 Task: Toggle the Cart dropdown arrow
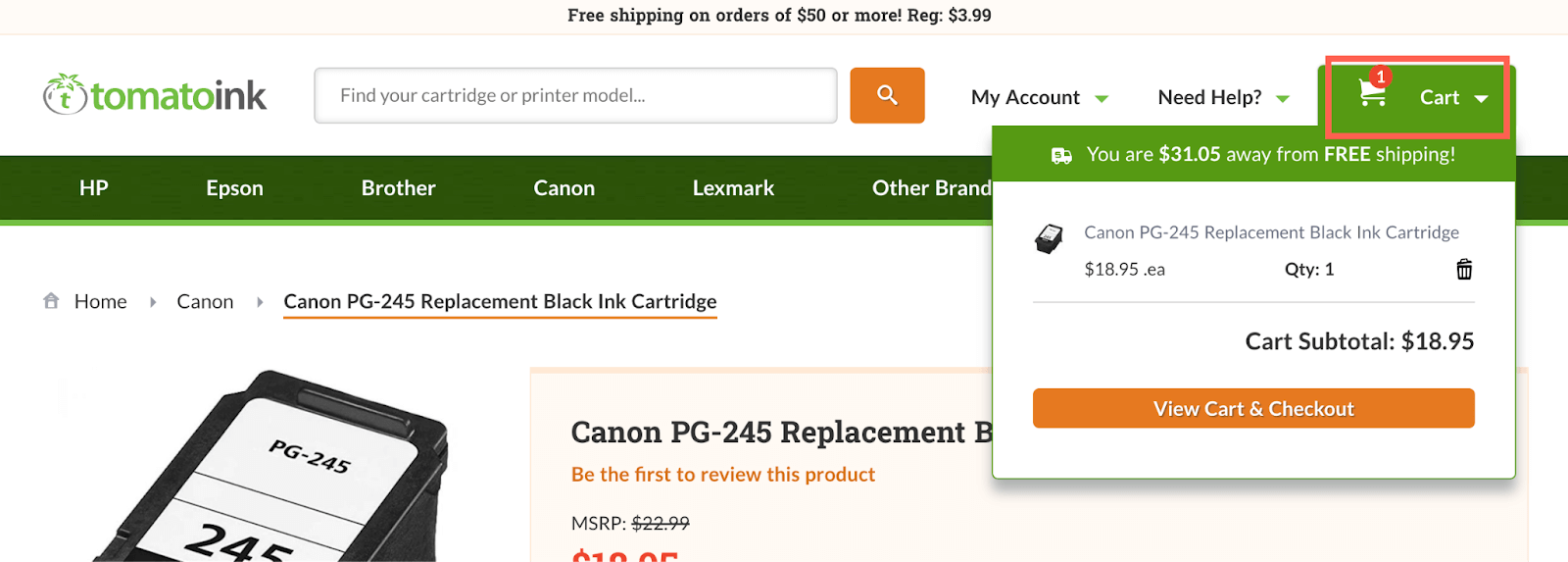click(1481, 98)
